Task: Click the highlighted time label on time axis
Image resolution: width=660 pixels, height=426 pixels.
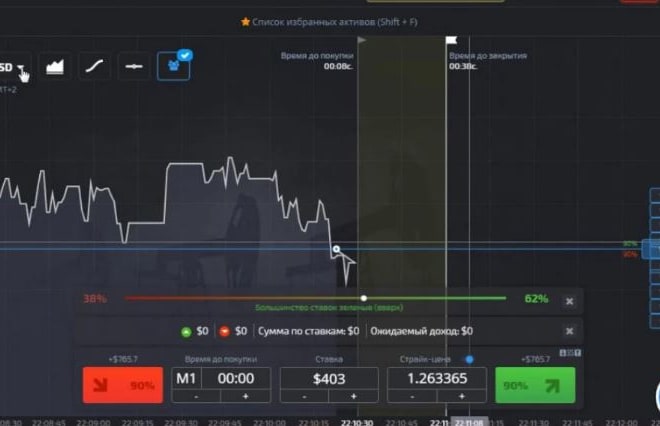Action: [469, 422]
